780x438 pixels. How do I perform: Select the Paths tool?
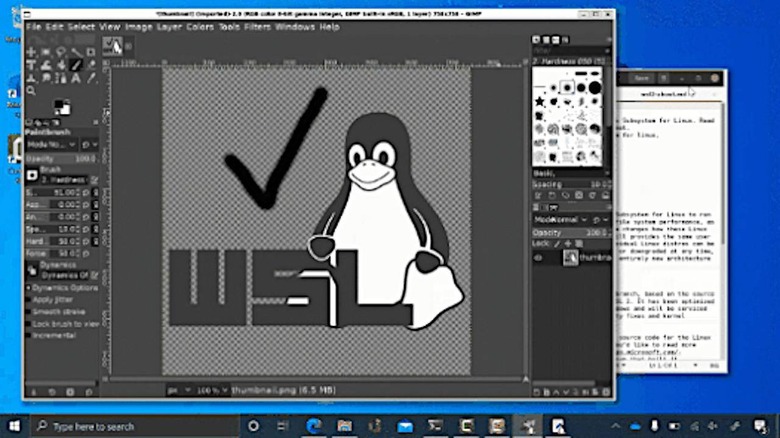point(61,78)
